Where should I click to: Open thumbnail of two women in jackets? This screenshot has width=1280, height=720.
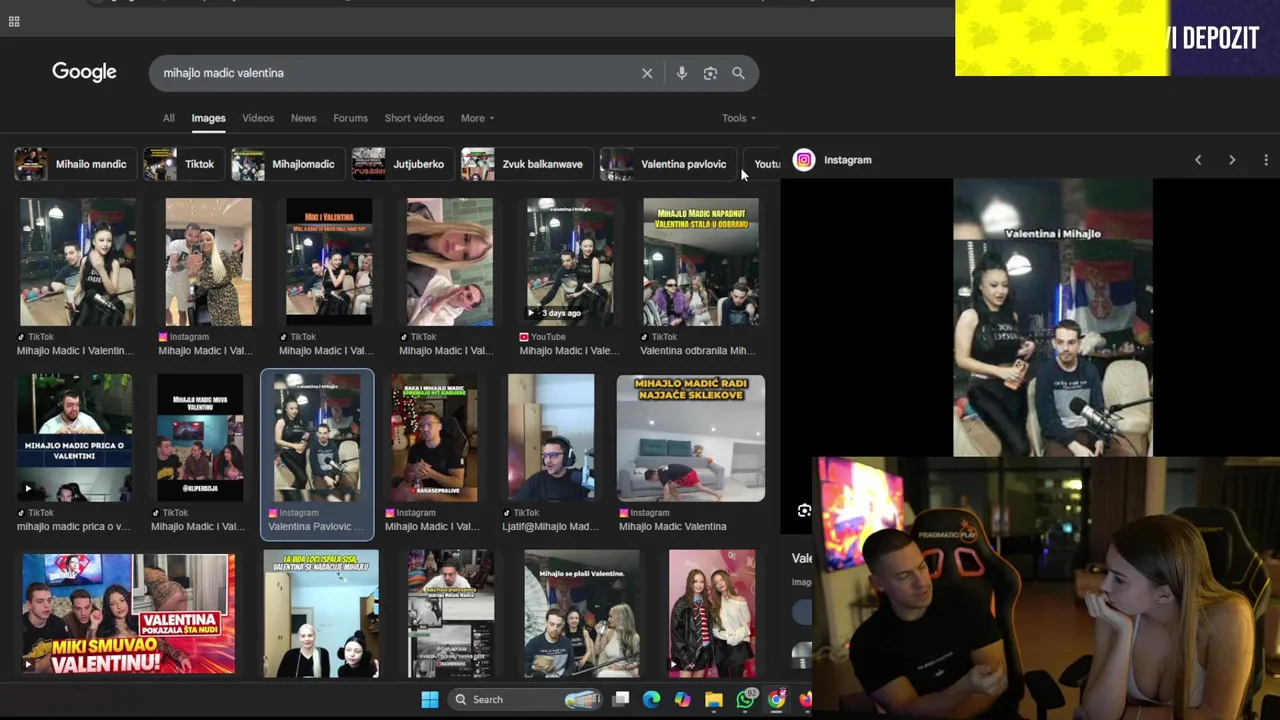point(712,614)
